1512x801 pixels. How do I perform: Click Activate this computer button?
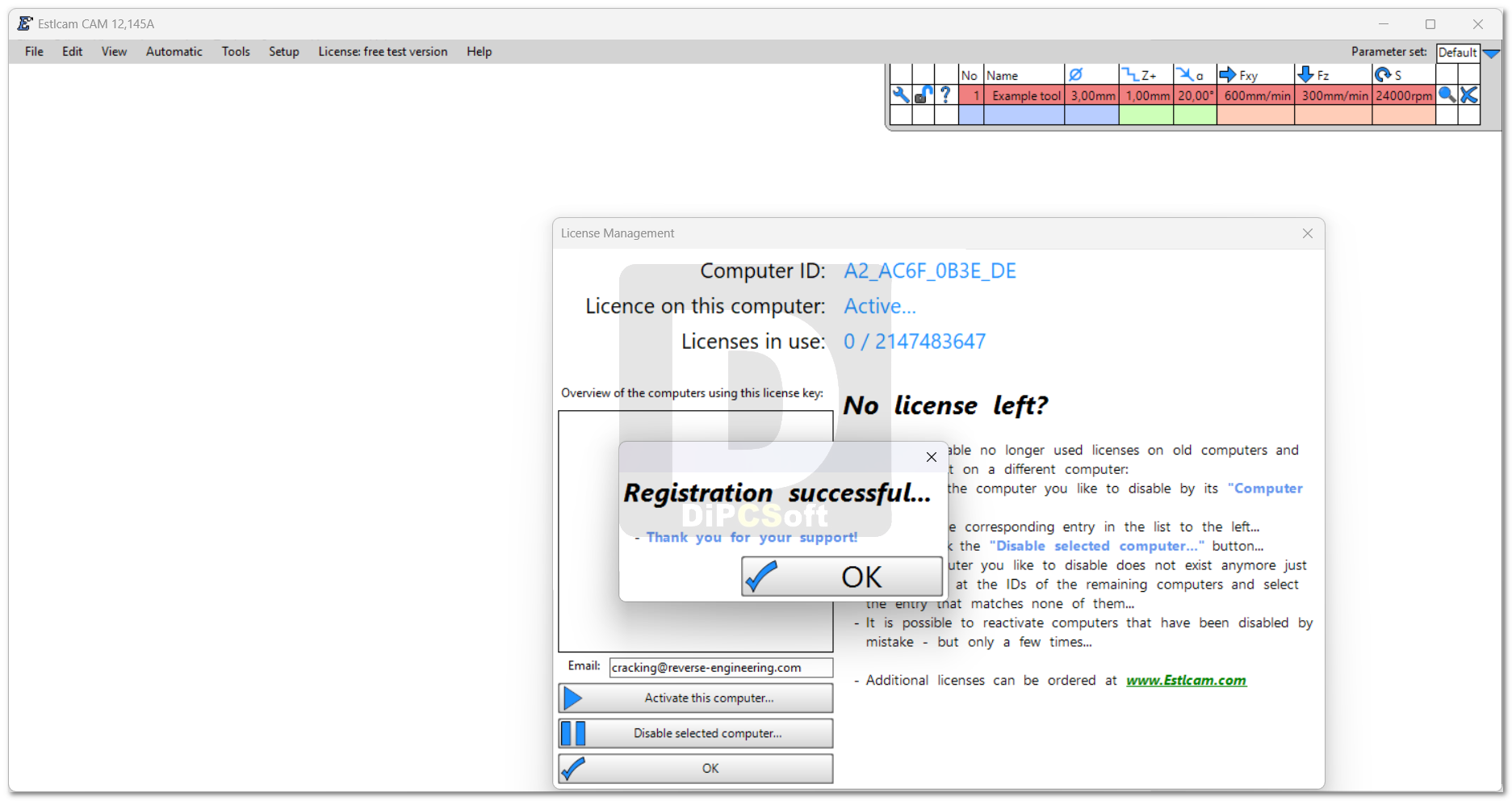click(x=695, y=698)
